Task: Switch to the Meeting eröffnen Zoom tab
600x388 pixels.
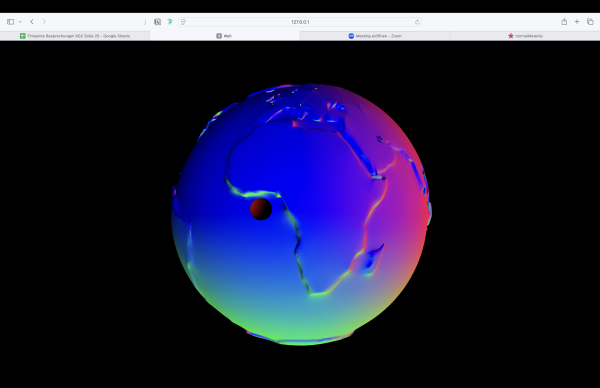Action: [x=375, y=36]
